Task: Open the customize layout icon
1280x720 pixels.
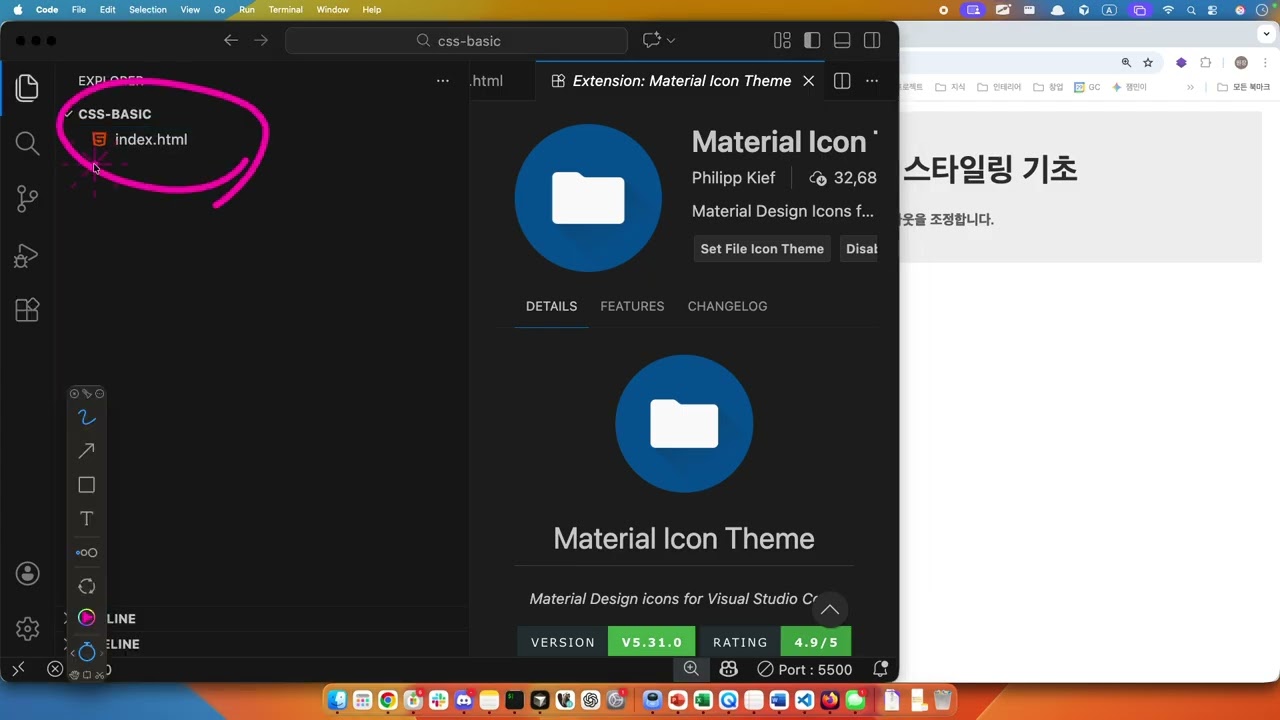Action: tap(782, 40)
